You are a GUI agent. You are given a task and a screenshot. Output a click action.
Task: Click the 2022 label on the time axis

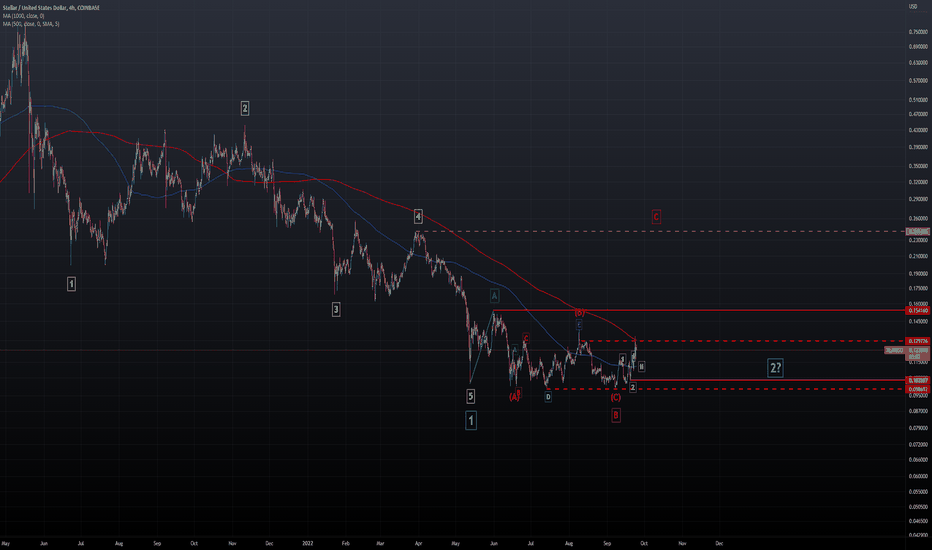(x=307, y=543)
